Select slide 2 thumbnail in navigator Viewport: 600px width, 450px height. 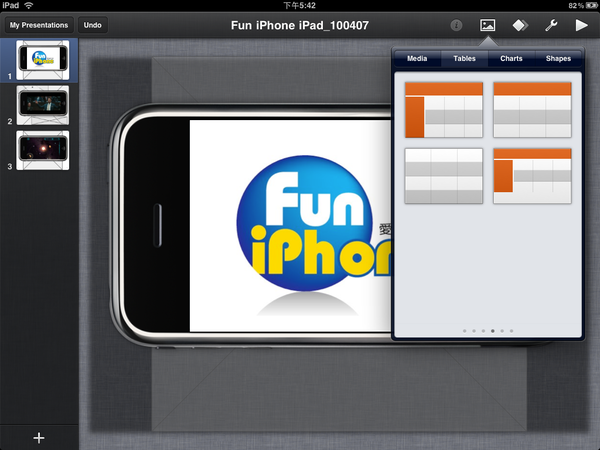pos(42,105)
